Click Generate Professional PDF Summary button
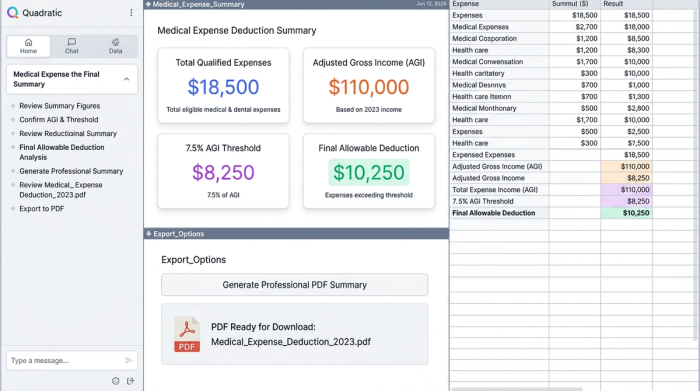 pos(295,285)
